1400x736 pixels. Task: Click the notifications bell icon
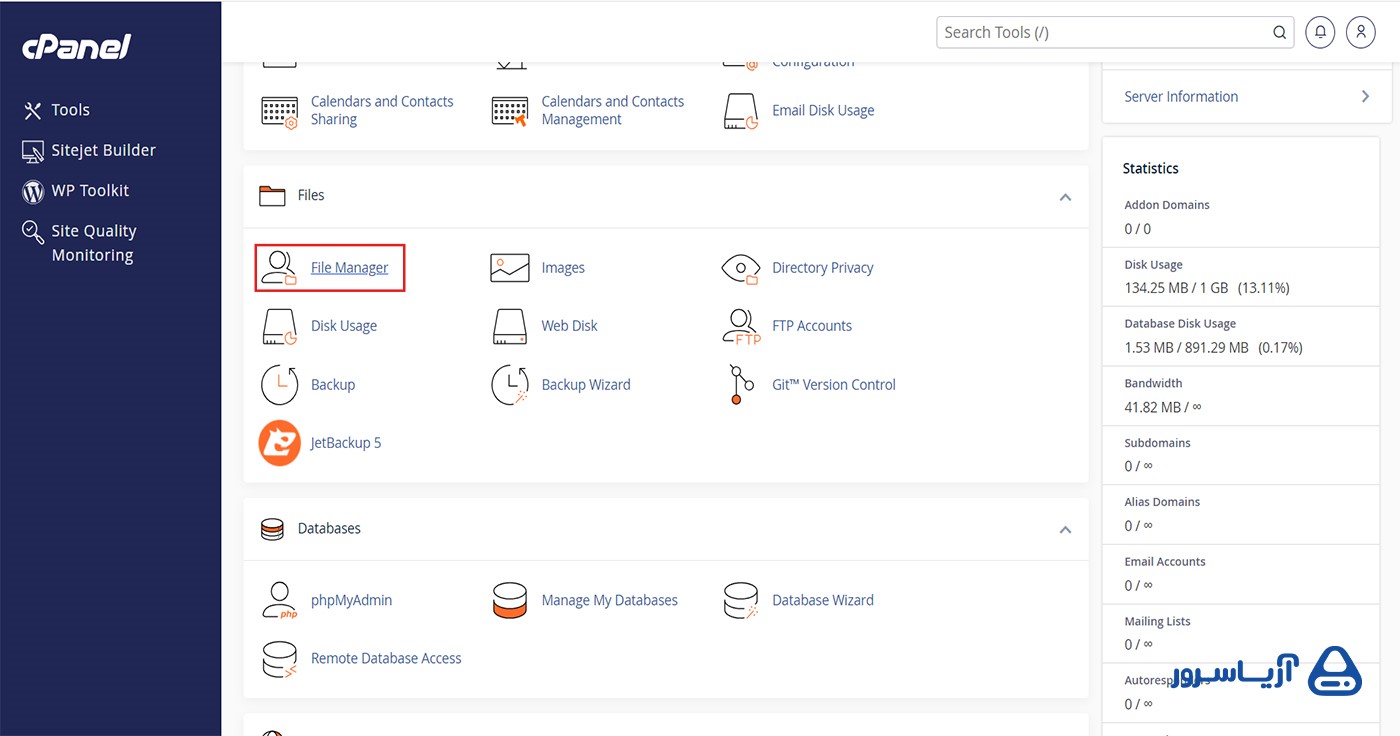[1320, 32]
